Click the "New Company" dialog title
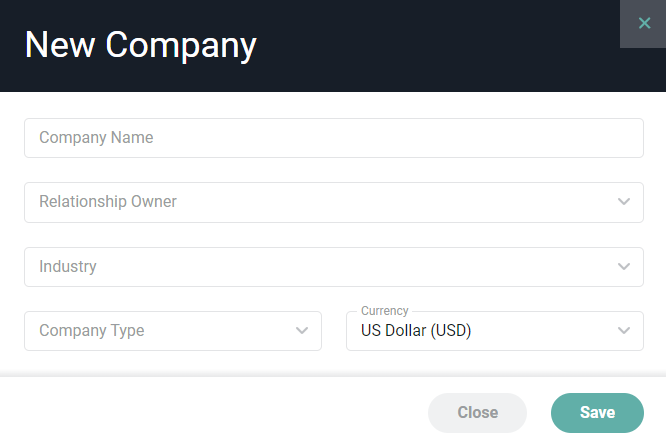 click(140, 45)
